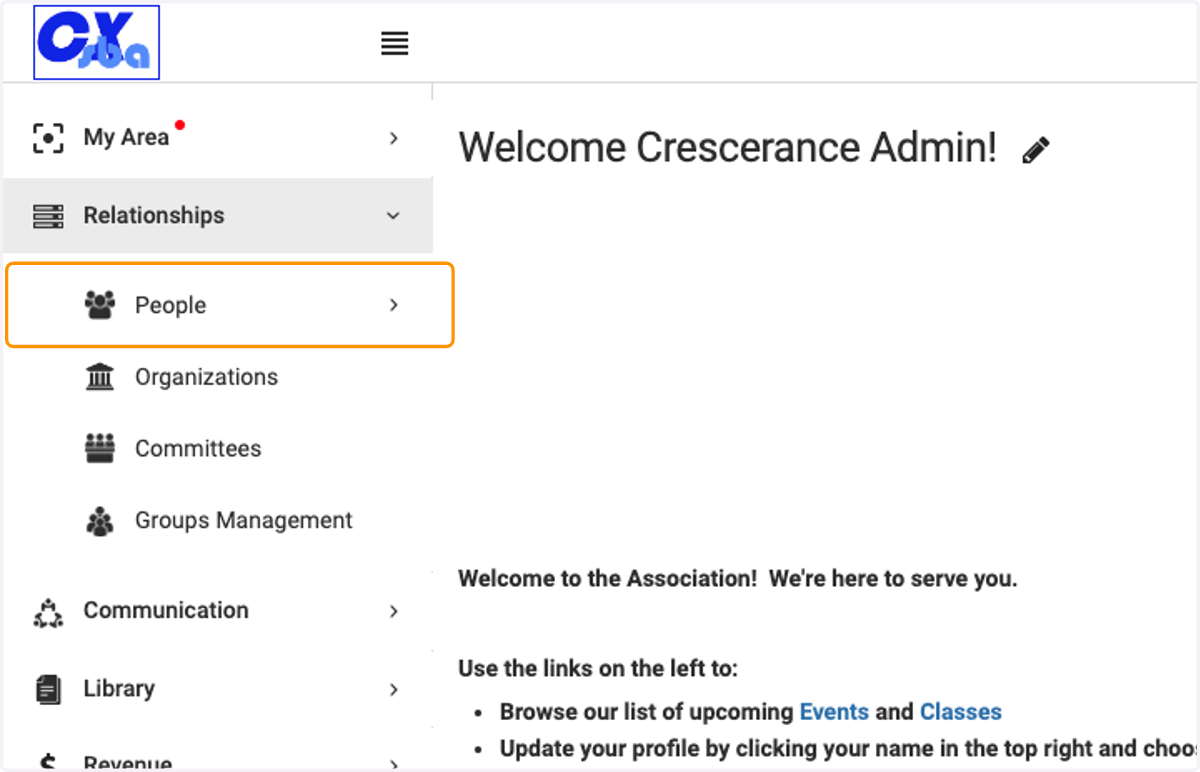Open the Committees page
This screenshot has width=1200, height=772.
click(x=198, y=449)
